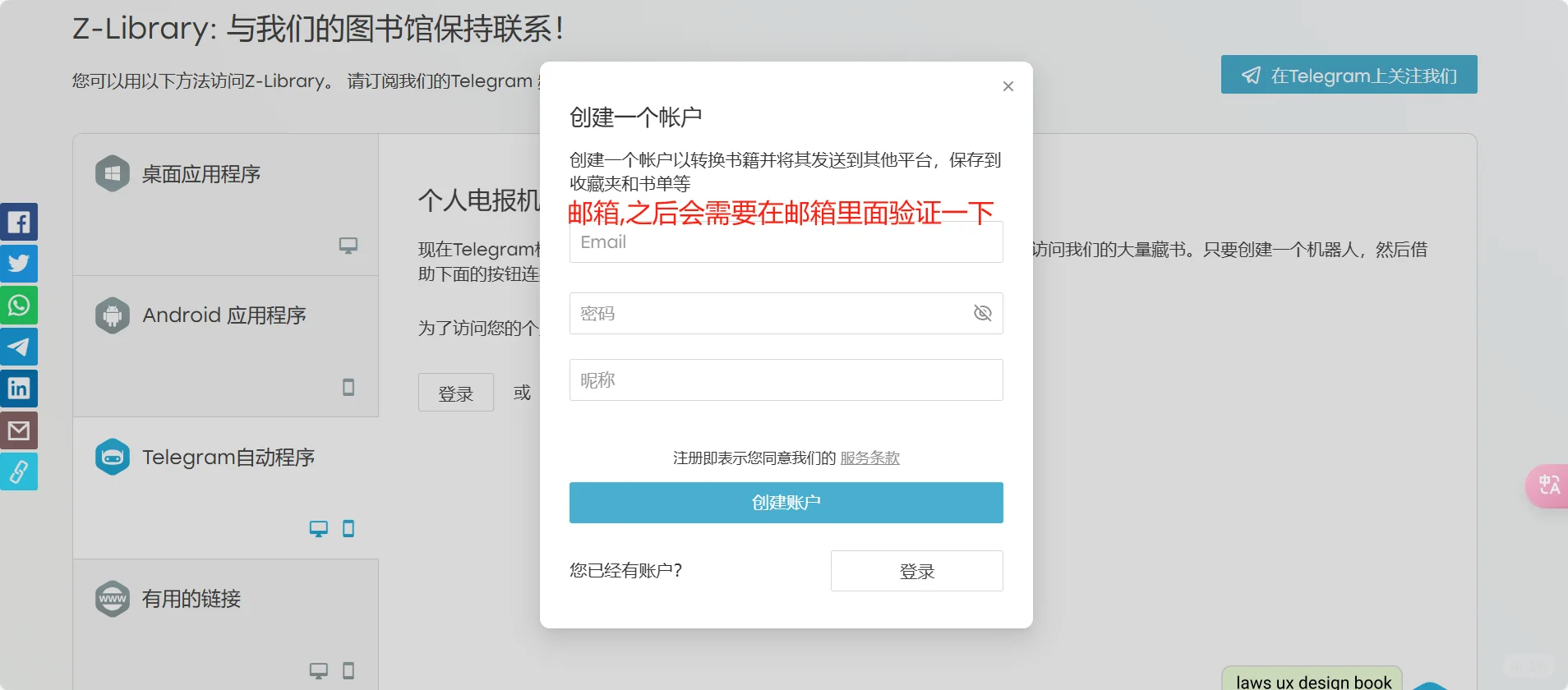Click the Windows logo icon on 桌面应用程序
Image resolution: width=1568 pixels, height=690 pixels.
pyautogui.click(x=113, y=173)
